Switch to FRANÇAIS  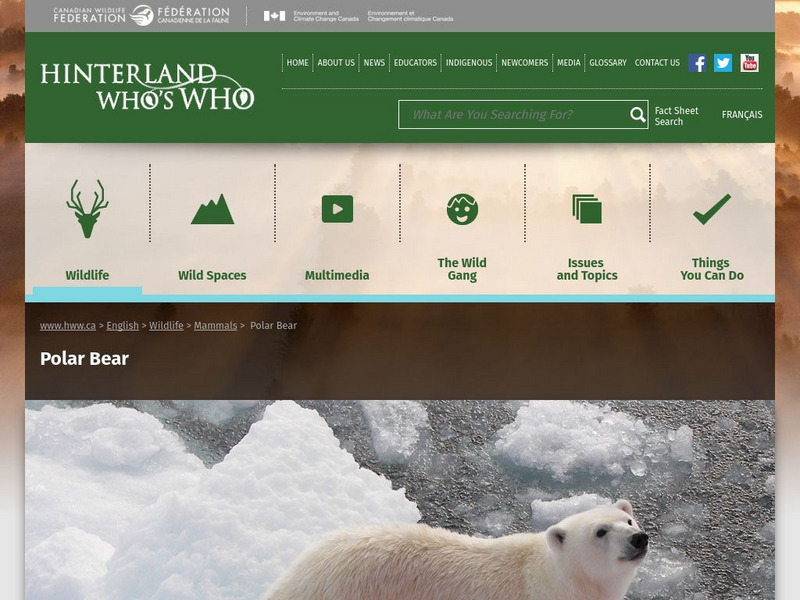pyautogui.click(x=742, y=115)
